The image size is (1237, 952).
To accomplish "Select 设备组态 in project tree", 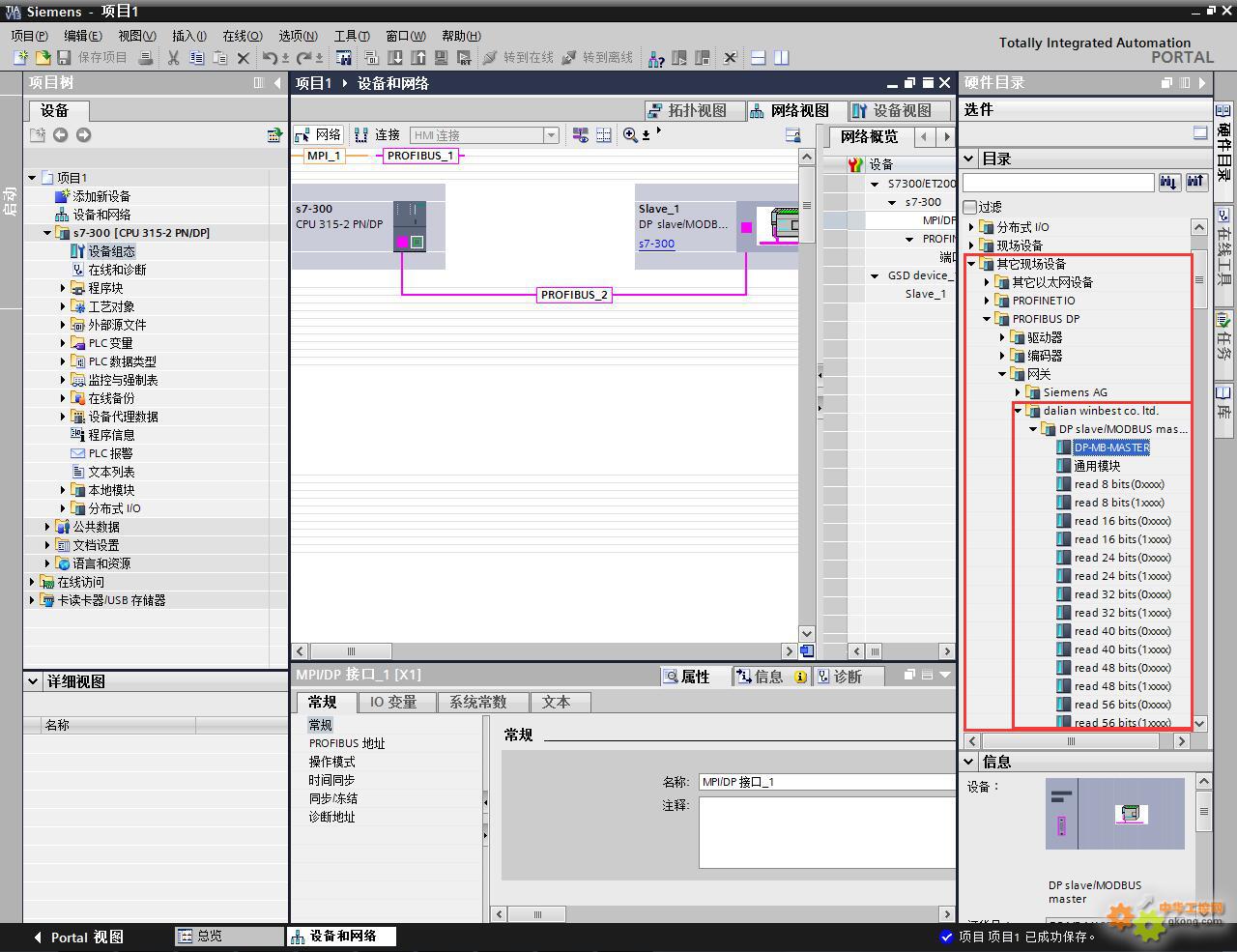I will 111,251.
